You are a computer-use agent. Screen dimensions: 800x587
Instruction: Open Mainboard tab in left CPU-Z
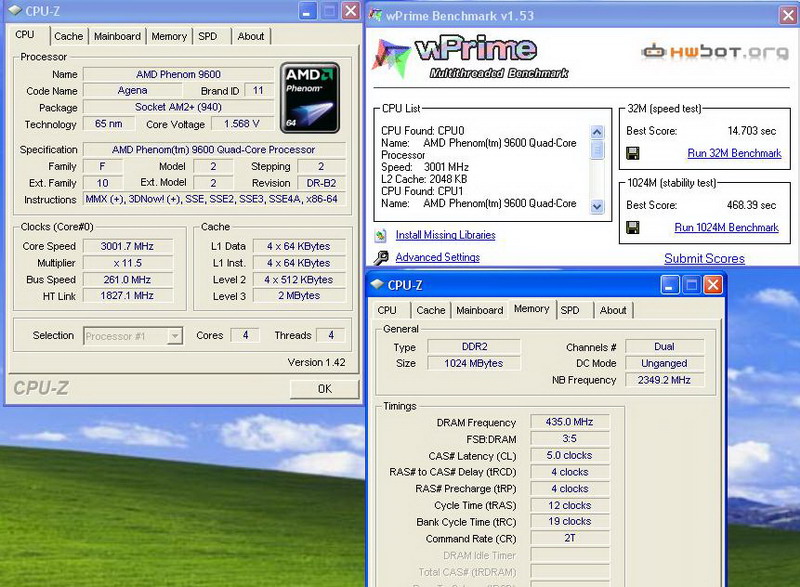point(117,36)
